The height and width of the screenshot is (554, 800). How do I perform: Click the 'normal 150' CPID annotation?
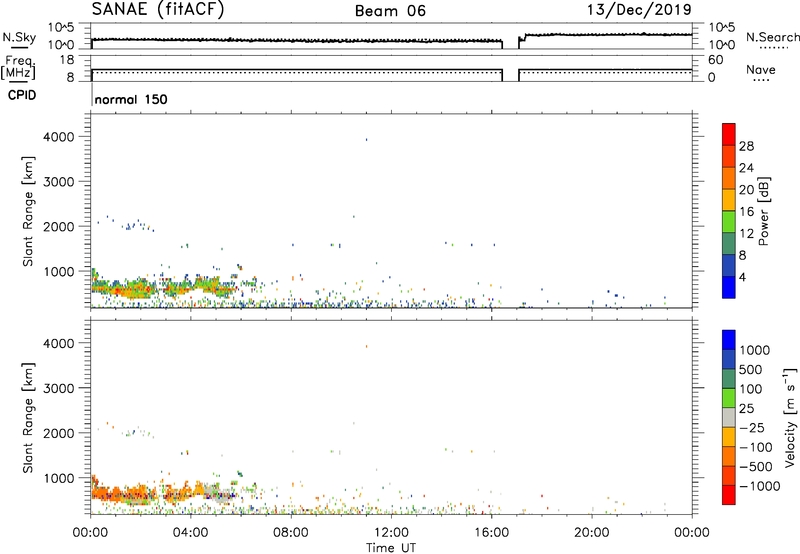(x=131, y=99)
